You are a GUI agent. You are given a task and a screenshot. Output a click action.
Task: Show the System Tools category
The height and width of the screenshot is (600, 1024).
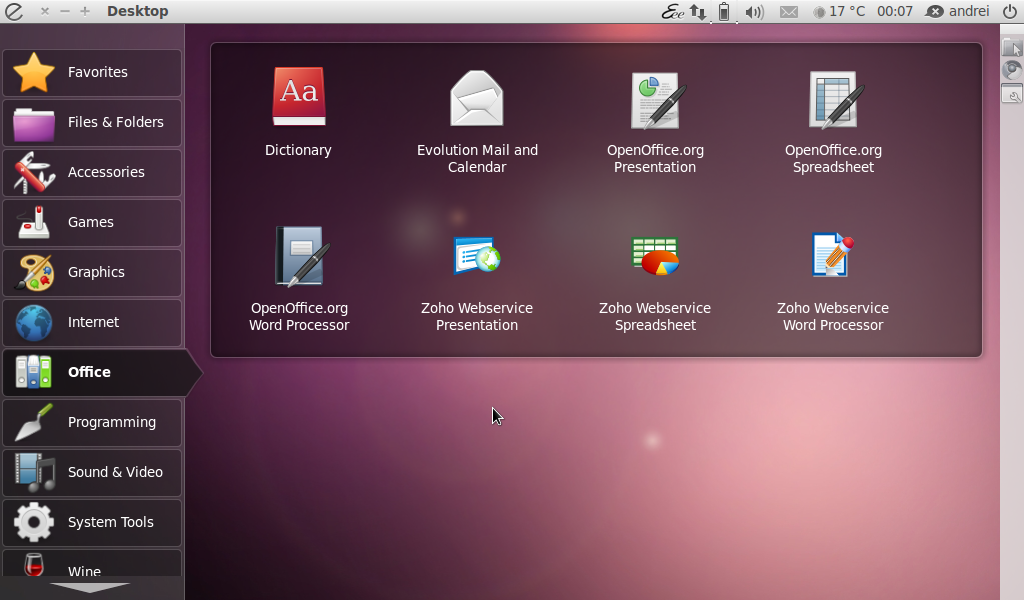tap(92, 522)
